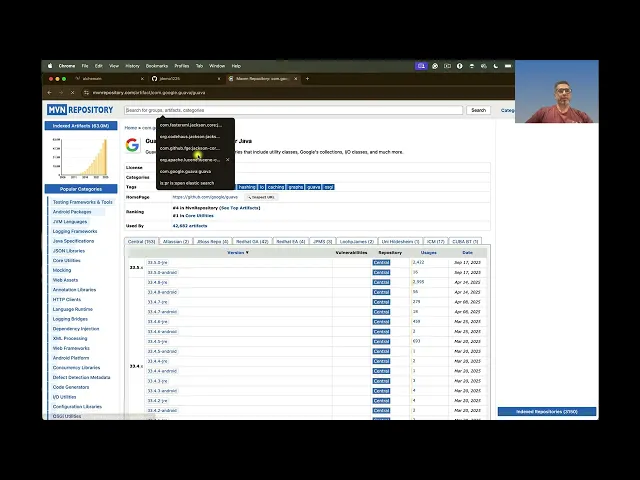Open the Logging Frameworks category
This screenshot has width=640, height=480.
pyautogui.click(x=75, y=231)
